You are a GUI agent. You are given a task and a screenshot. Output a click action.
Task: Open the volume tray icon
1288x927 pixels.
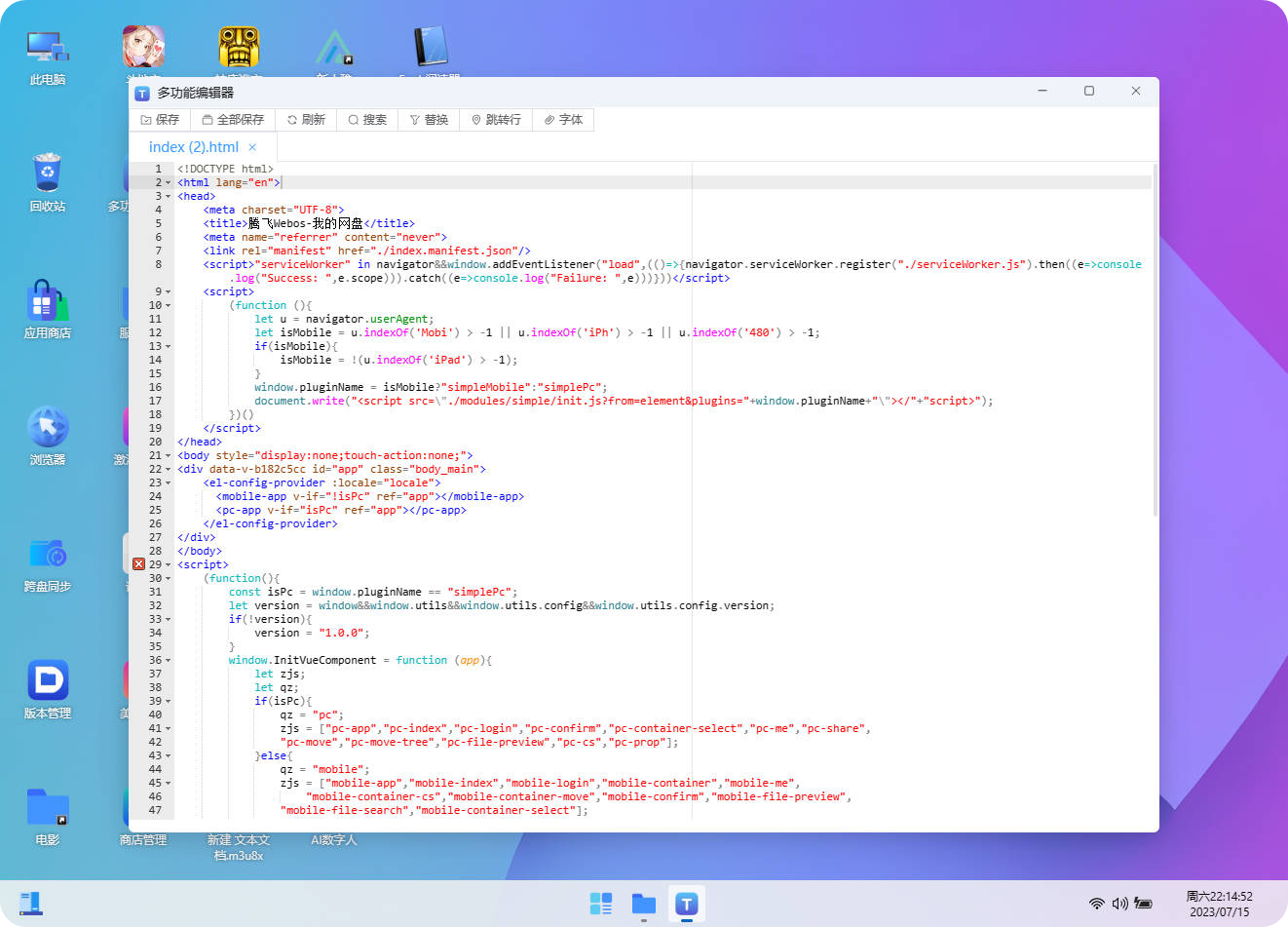coord(1120,904)
